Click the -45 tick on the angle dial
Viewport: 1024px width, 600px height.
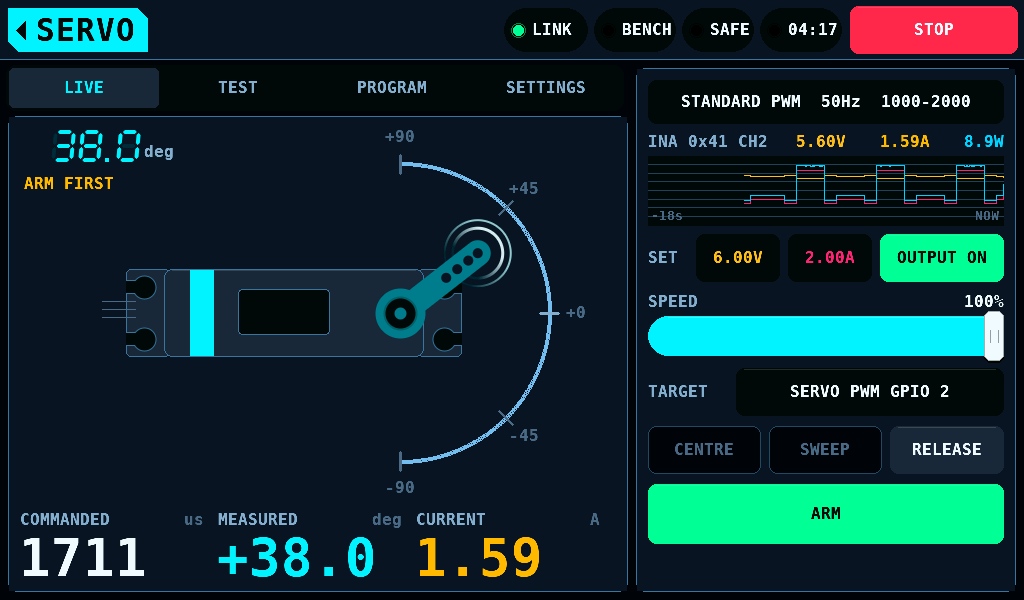(x=506, y=418)
